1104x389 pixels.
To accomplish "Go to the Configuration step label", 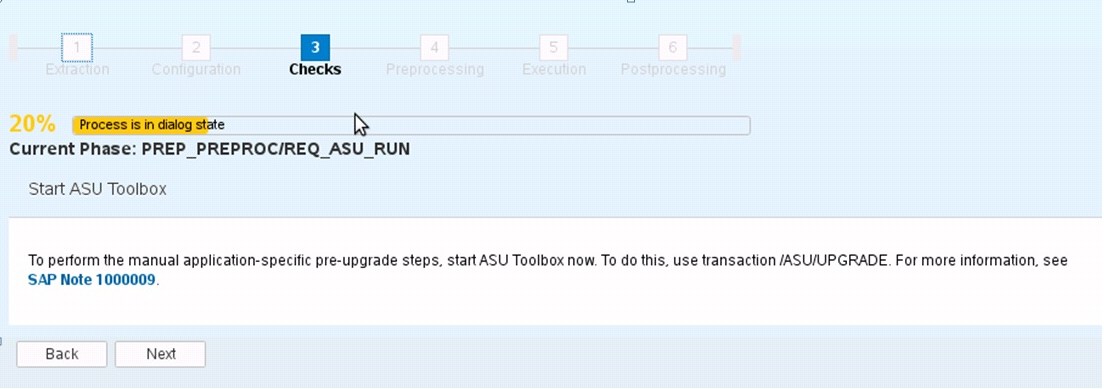I will 196,70.
